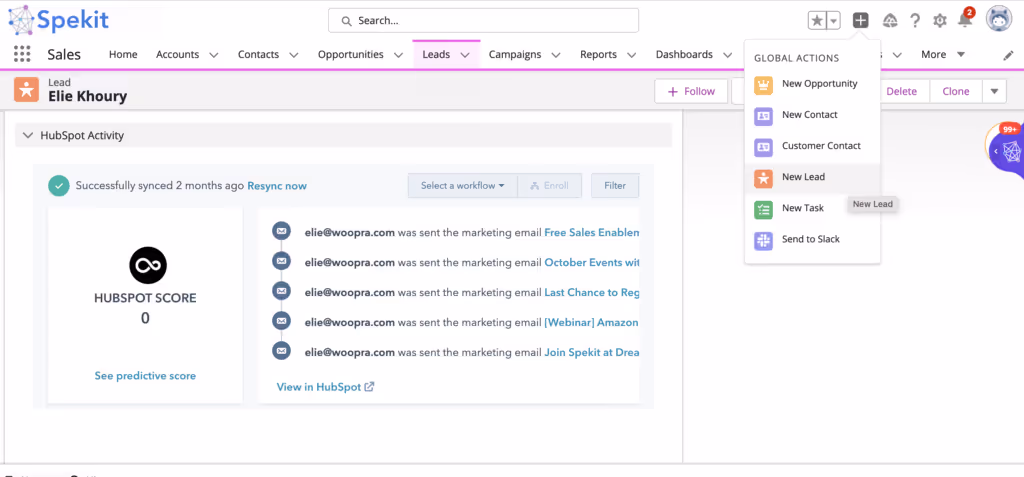Screen dimensions: 1024x477
Task: Open the Spekit side widget bubble
Action: (1006, 152)
